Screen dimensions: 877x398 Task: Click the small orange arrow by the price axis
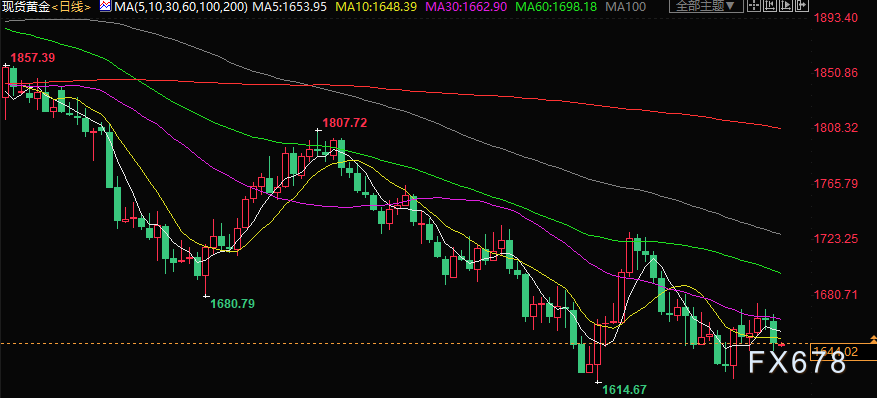click(873, 339)
